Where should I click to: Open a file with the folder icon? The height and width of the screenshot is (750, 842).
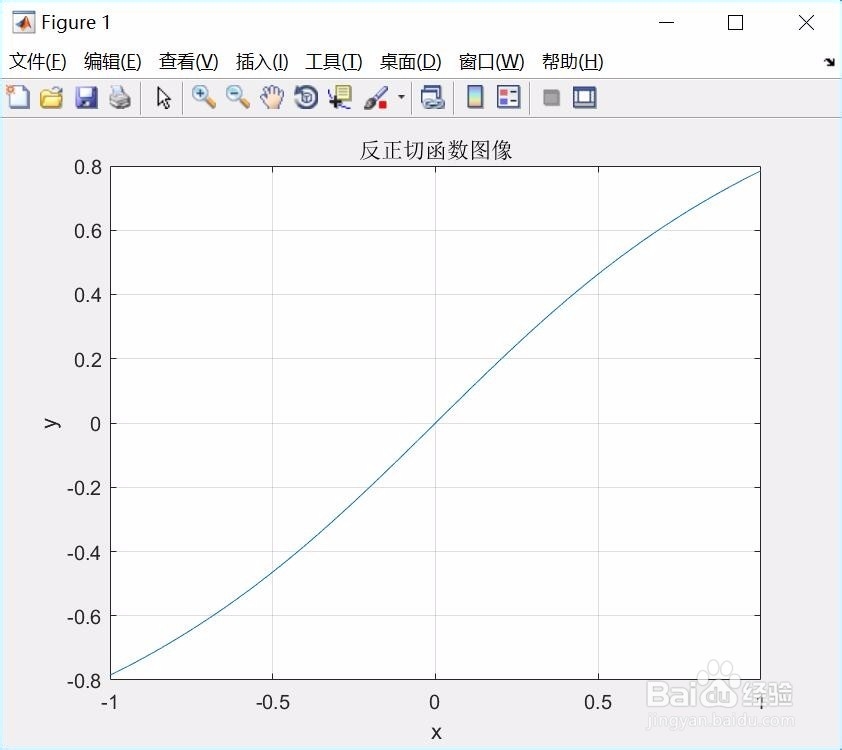pyautogui.click(x=52, y=98)
